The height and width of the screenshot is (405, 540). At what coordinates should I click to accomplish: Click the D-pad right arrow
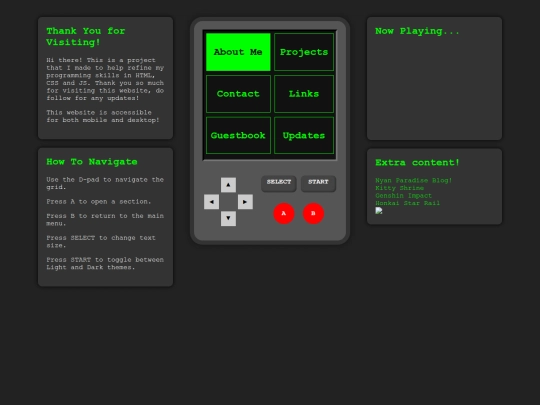pyautogui.click(x=245, y=202)
